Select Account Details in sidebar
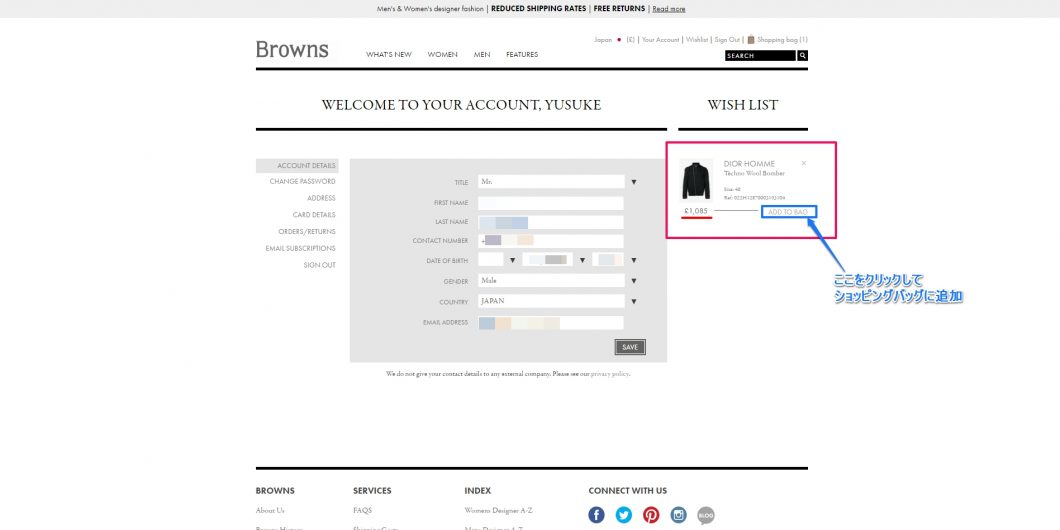Viewport: 1060px width, 530px height. 297,166
